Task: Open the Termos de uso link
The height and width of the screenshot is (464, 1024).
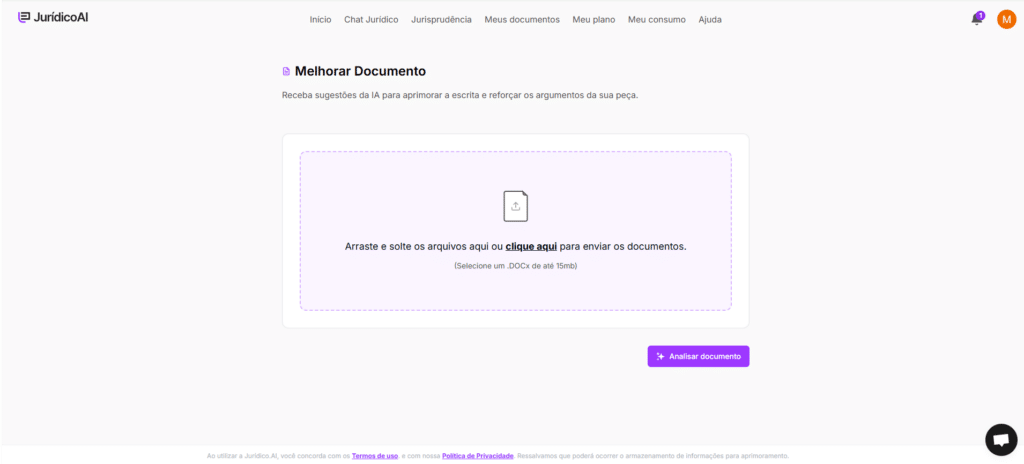Action: point(375,456)
